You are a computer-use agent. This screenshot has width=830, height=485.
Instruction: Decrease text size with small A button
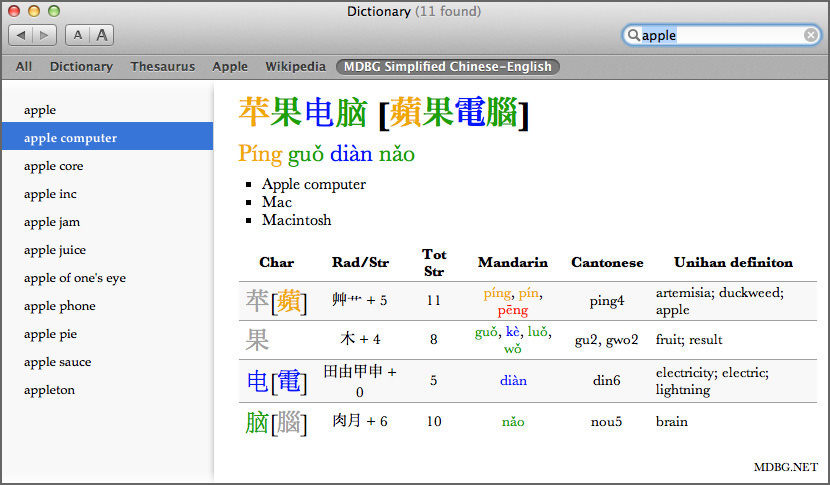(x=78, y=35)
